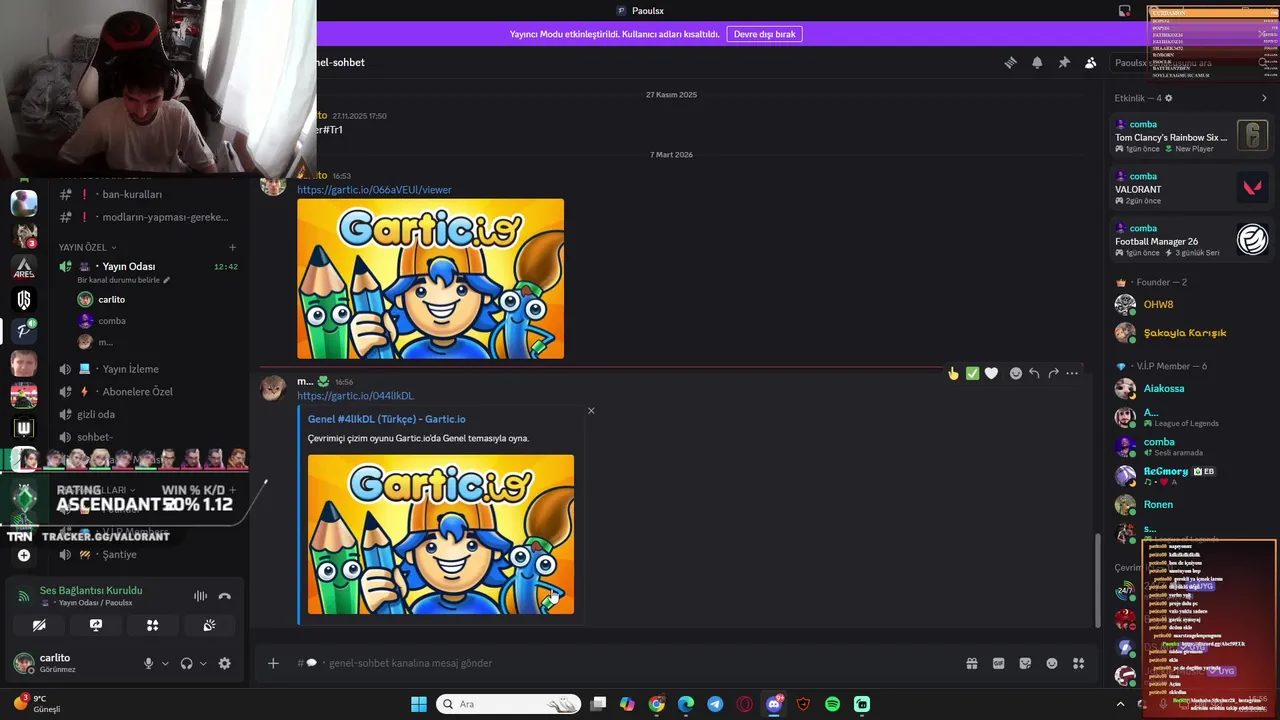Set channel status Bir kanal durumu belirle

click(x=123, y=280)
